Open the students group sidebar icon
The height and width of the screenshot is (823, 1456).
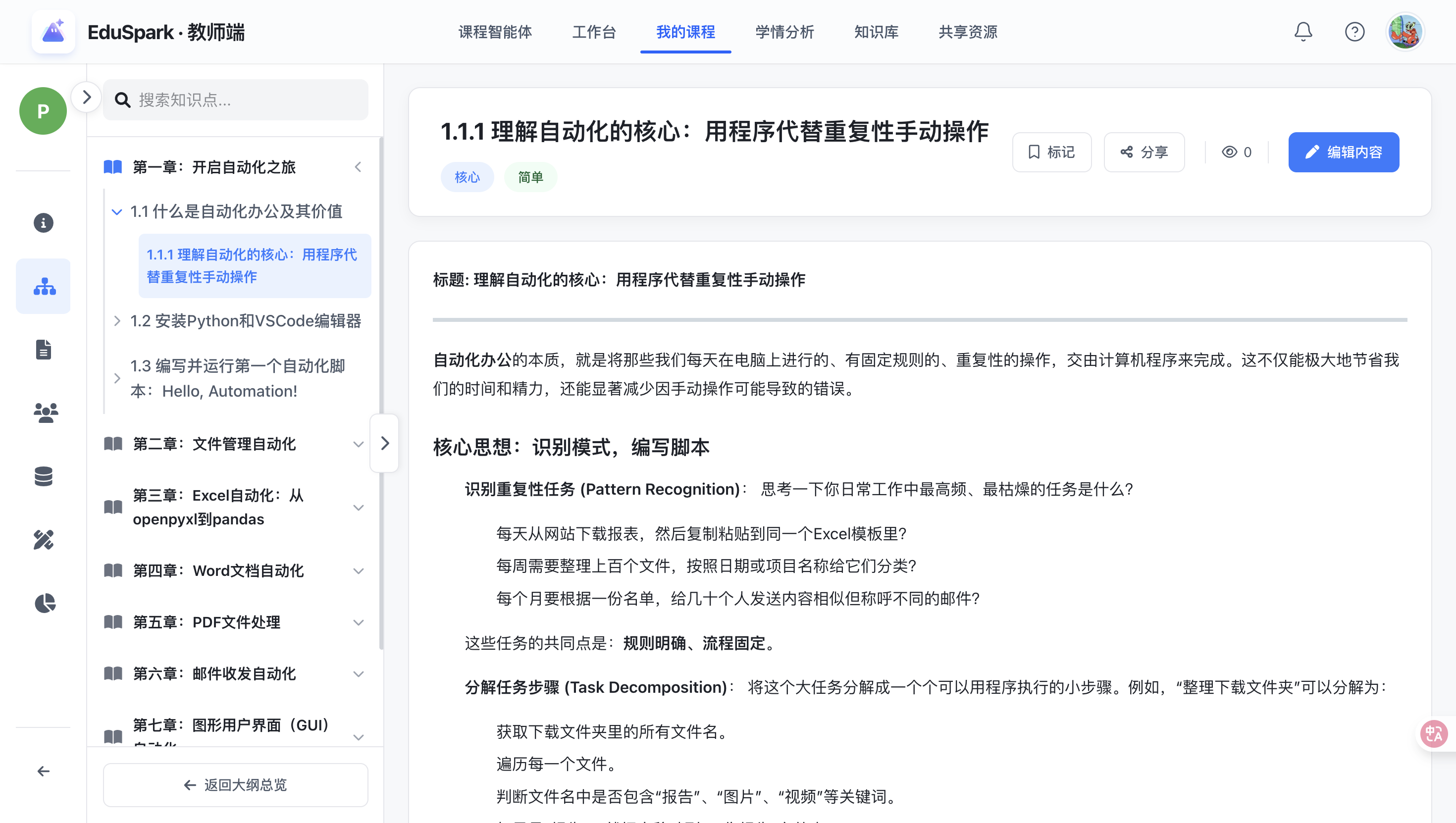(x=45, y=412)
